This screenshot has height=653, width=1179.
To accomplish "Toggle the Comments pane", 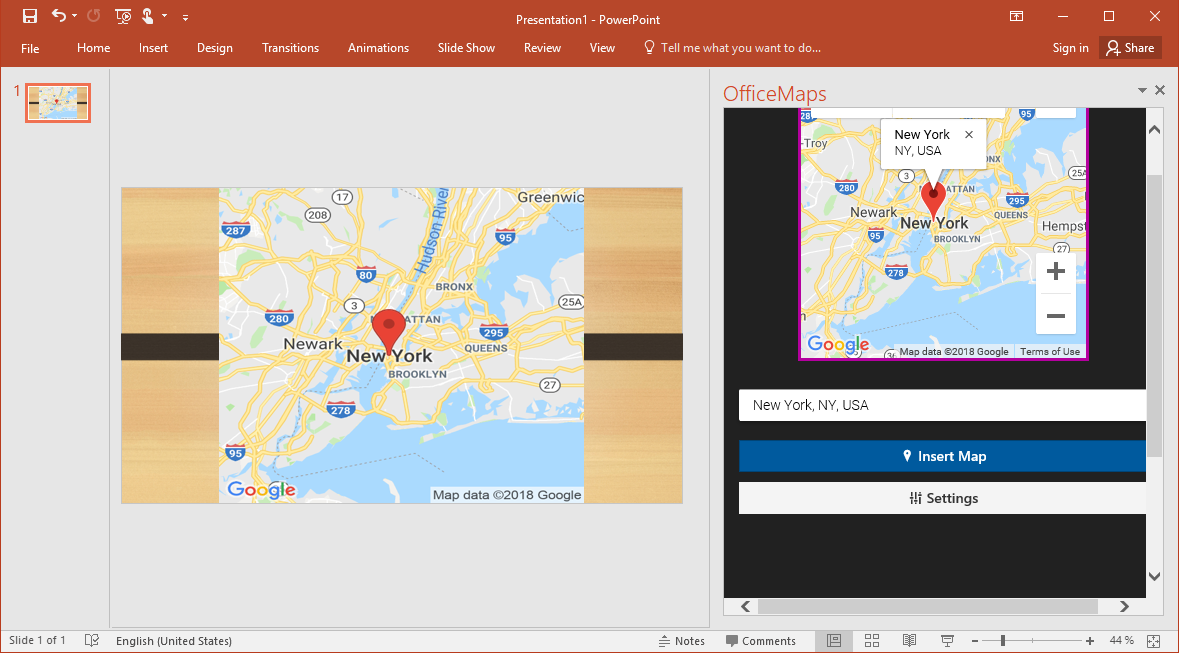I will [761, 641].
